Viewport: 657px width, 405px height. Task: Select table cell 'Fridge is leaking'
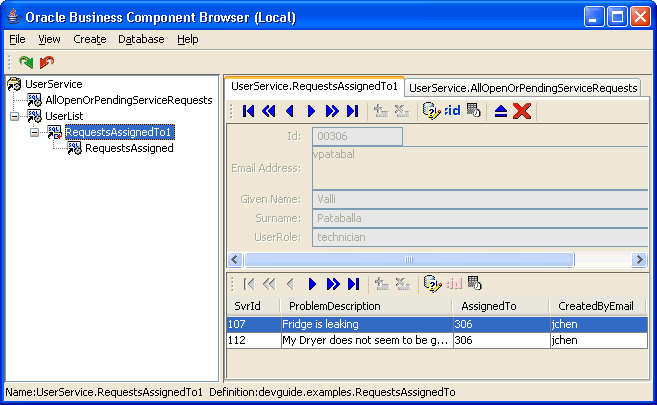[367, 324]
